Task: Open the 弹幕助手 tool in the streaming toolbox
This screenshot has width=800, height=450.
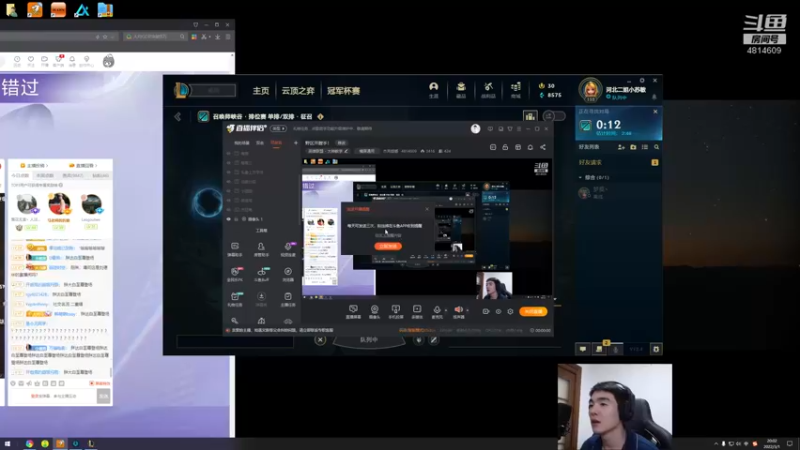Action: 235,249
